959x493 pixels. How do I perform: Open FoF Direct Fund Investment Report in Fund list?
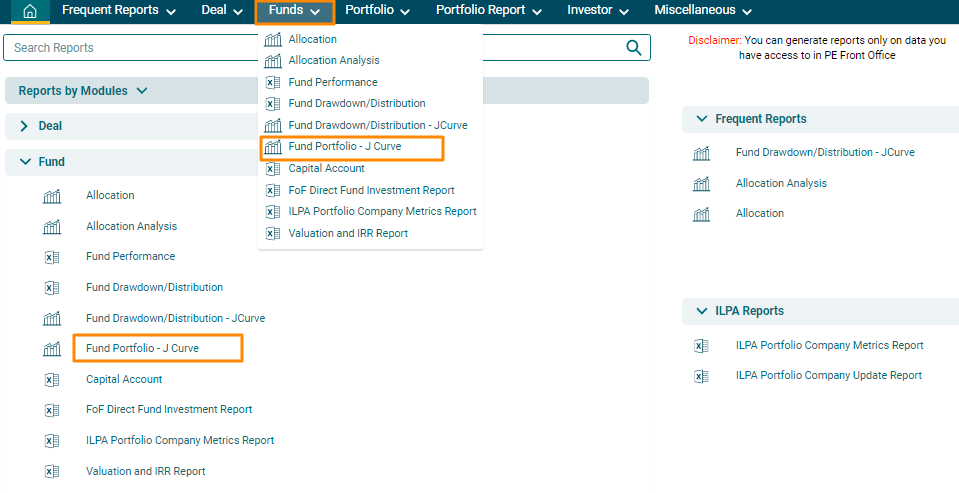point(169,410)
